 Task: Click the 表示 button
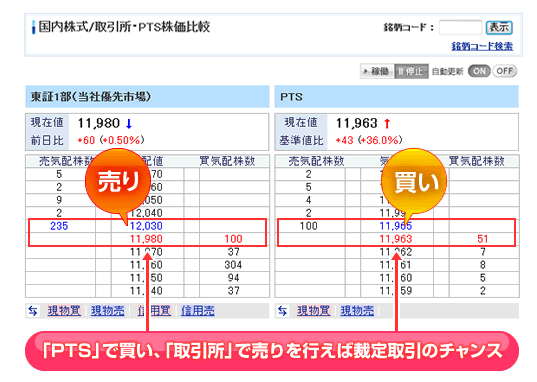point(499,27)
